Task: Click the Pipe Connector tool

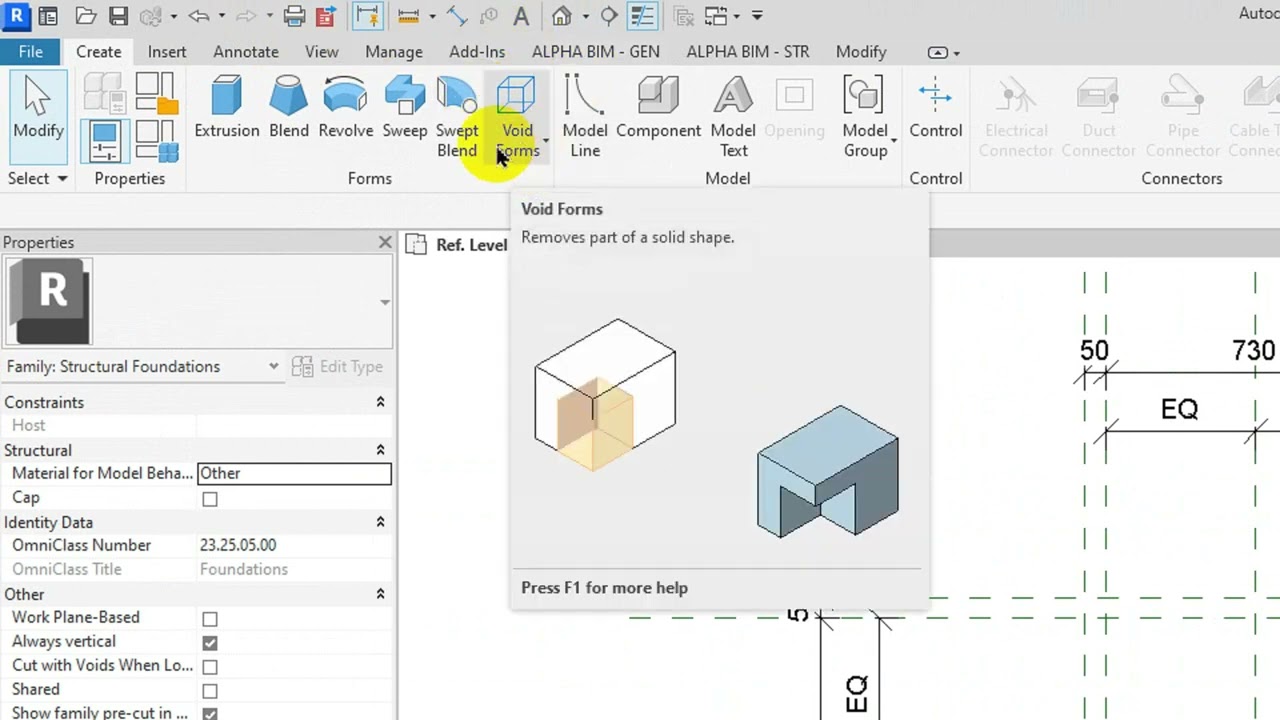Action: 1182,118
